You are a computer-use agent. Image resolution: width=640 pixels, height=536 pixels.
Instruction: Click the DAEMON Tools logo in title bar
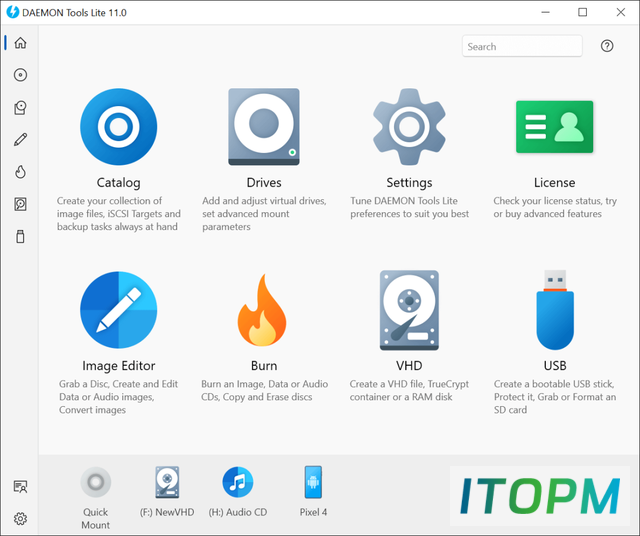coord(13,12)
